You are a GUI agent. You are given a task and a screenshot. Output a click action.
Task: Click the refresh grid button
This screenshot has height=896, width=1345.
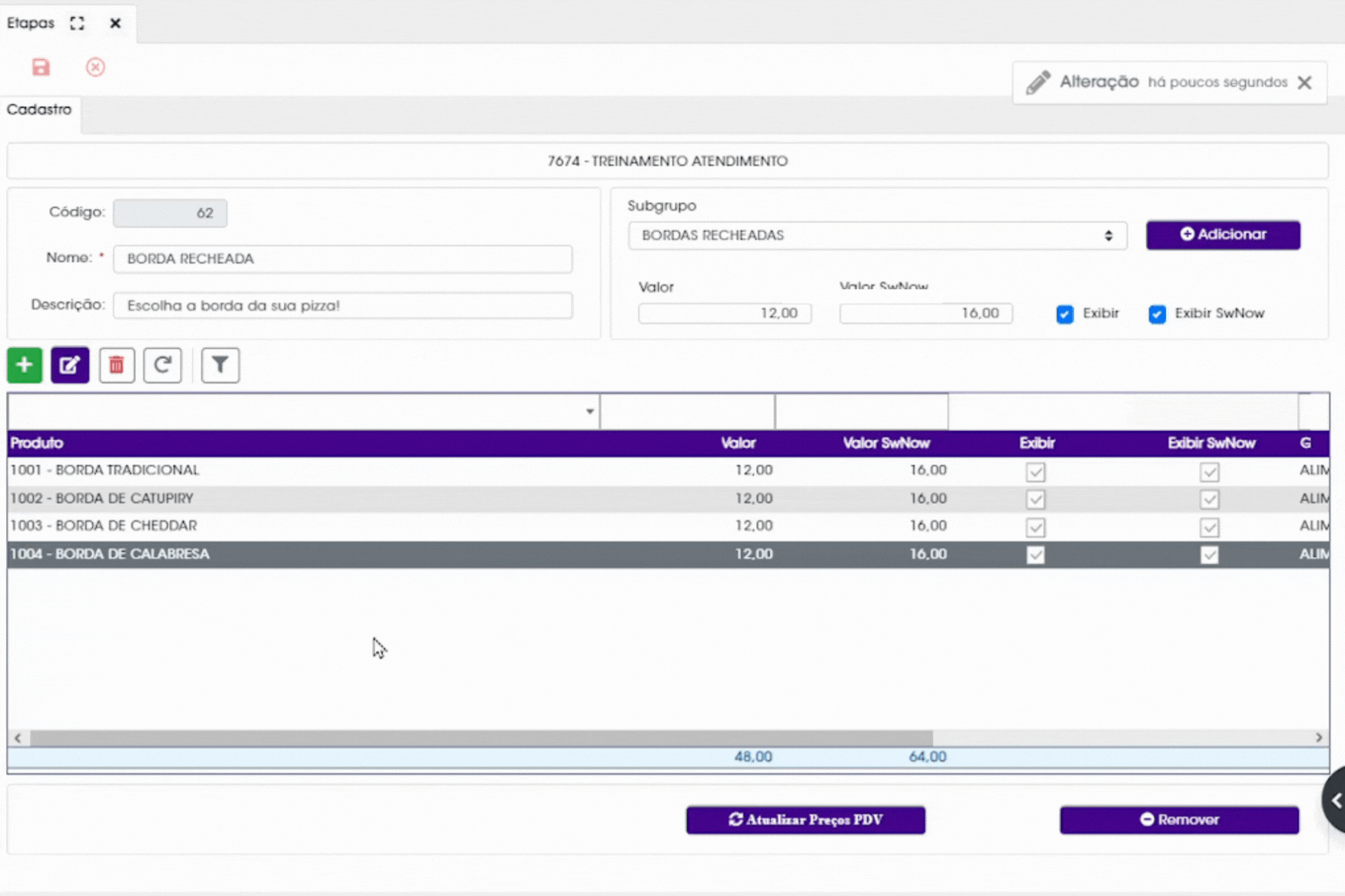[162, 365]
